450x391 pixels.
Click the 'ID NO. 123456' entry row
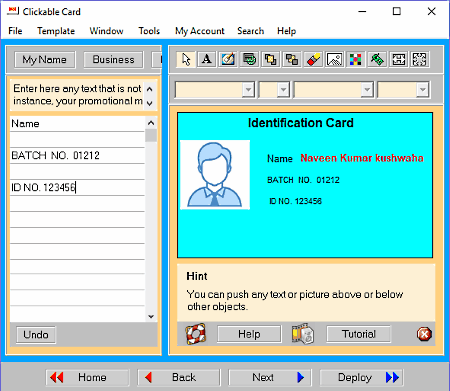[77, 187]
